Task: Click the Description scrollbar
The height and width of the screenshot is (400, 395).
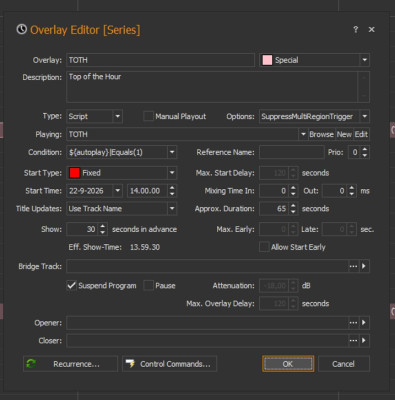Action: [x=364, y=87]
